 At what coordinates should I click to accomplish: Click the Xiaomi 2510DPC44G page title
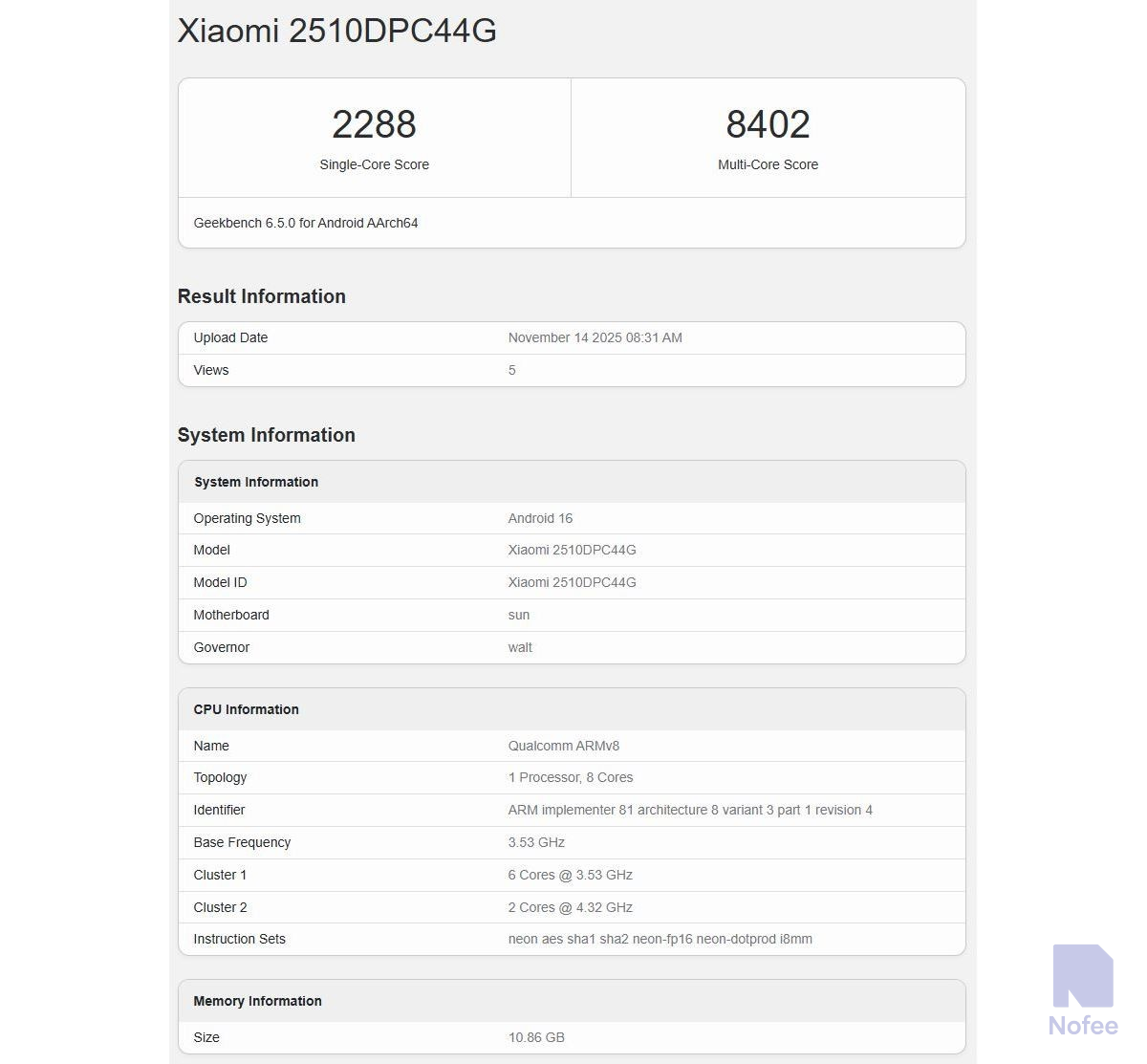(336, 31)
